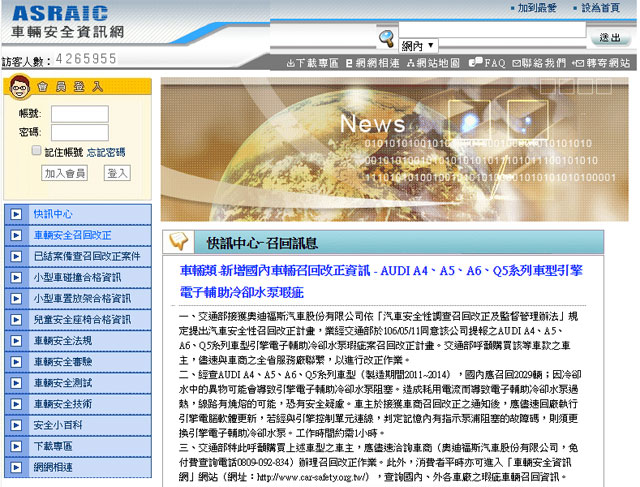The height and width of the screenshot is (487, 640).
Task: Click arrow icon beside 已結案偵查召回改正案件
Action: tap(16, 256)
